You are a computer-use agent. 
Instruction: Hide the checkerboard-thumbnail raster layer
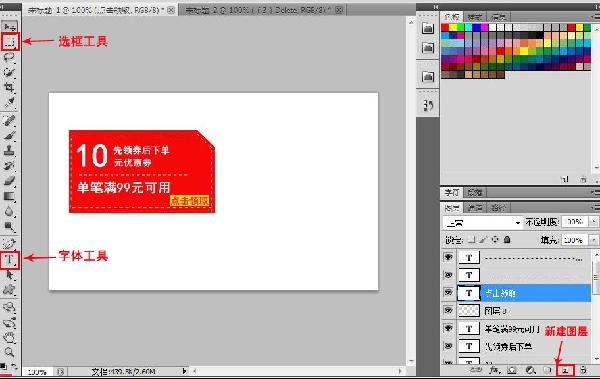click(x=448, y=310)
